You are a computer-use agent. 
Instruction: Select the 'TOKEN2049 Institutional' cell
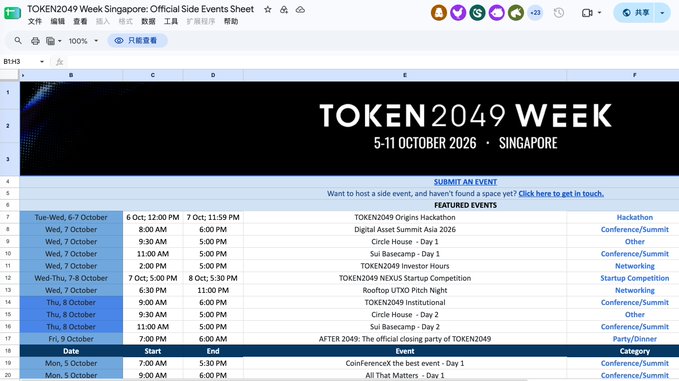click(x=405, y=302)
